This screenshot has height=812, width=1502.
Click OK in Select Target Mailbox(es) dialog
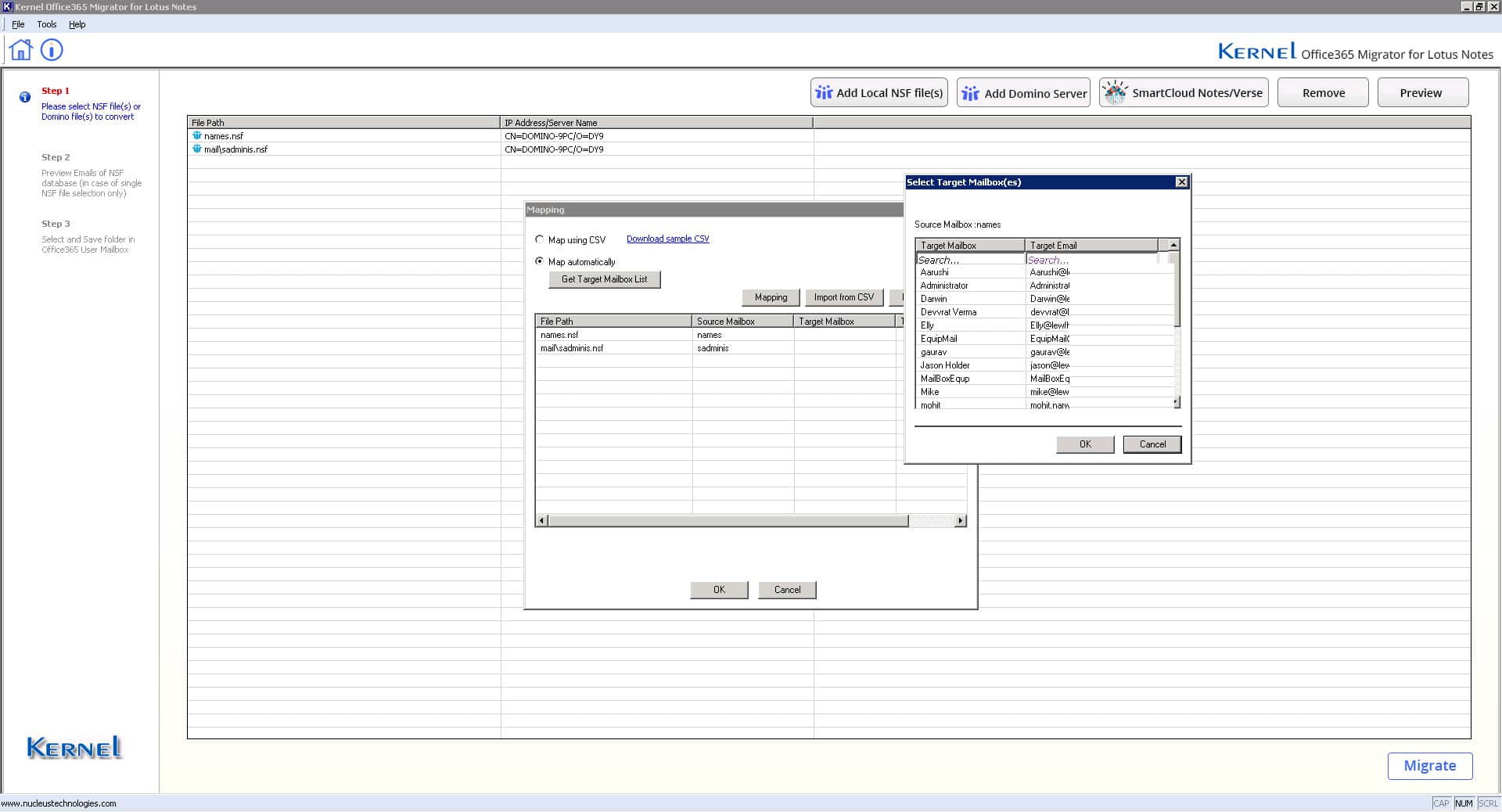(1085, 444)
